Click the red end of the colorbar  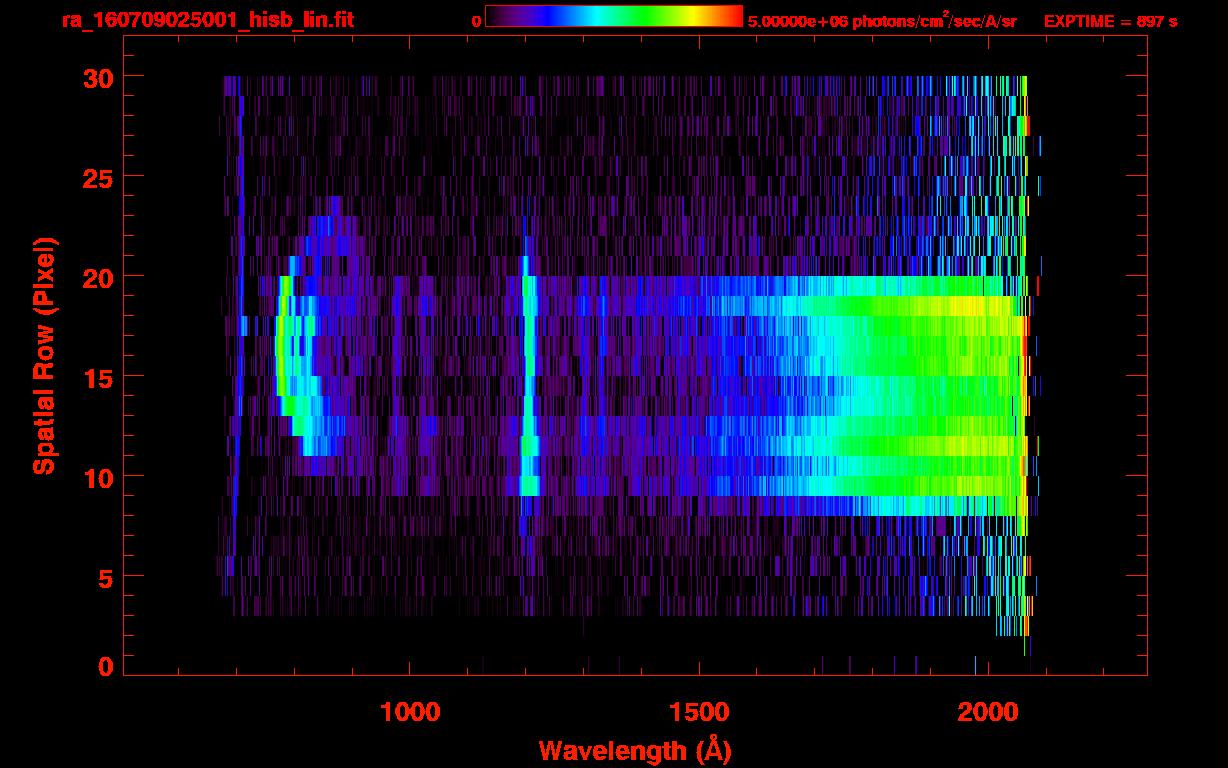click(x=735, y=16)
